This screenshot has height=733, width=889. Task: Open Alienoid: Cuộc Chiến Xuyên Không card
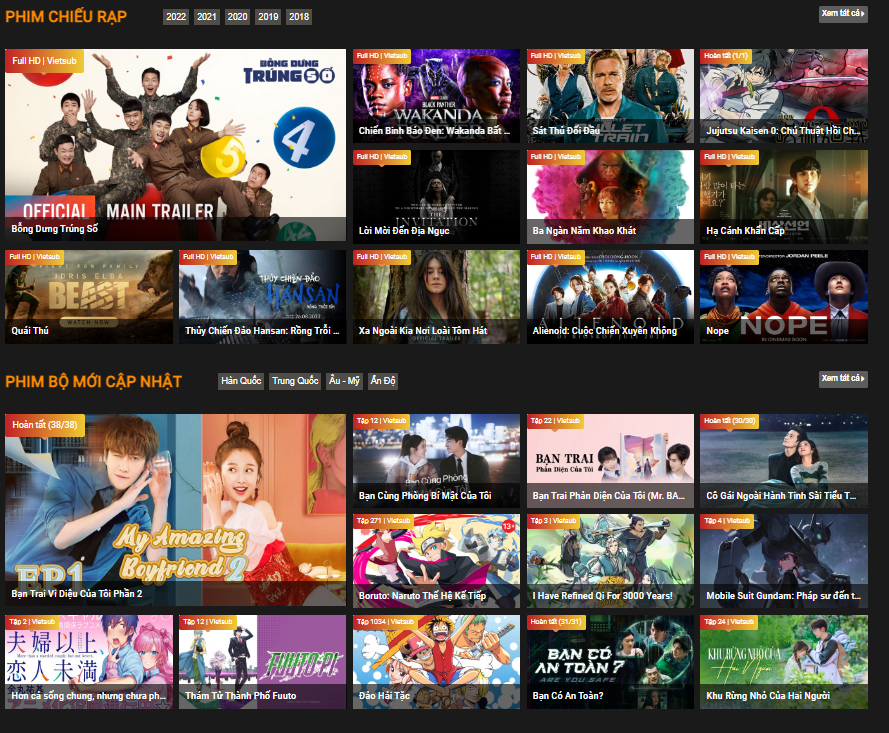[x=610, y=296]
